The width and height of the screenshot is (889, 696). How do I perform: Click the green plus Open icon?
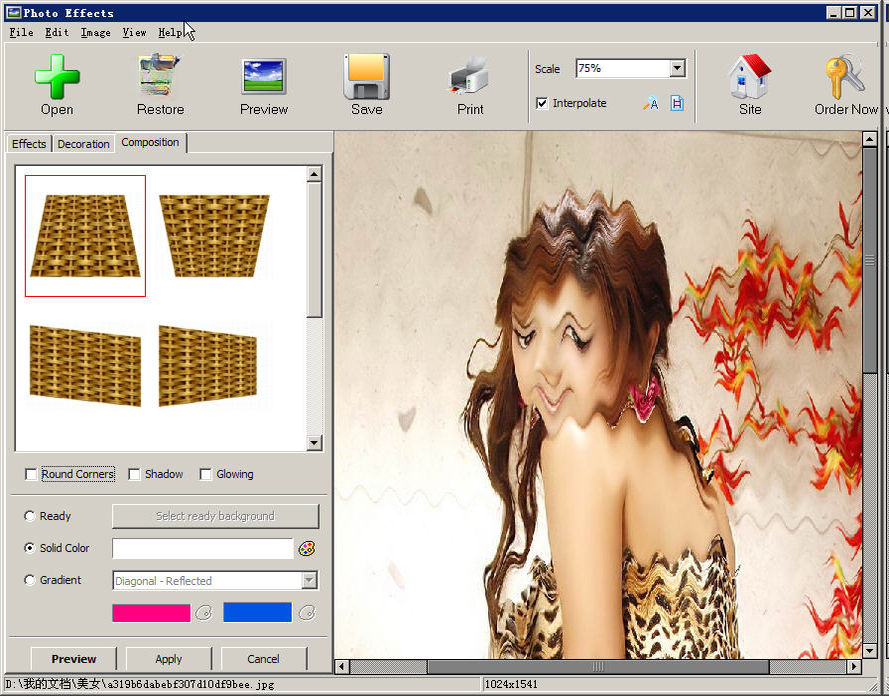pyautogui.click(x=57, y=77)
